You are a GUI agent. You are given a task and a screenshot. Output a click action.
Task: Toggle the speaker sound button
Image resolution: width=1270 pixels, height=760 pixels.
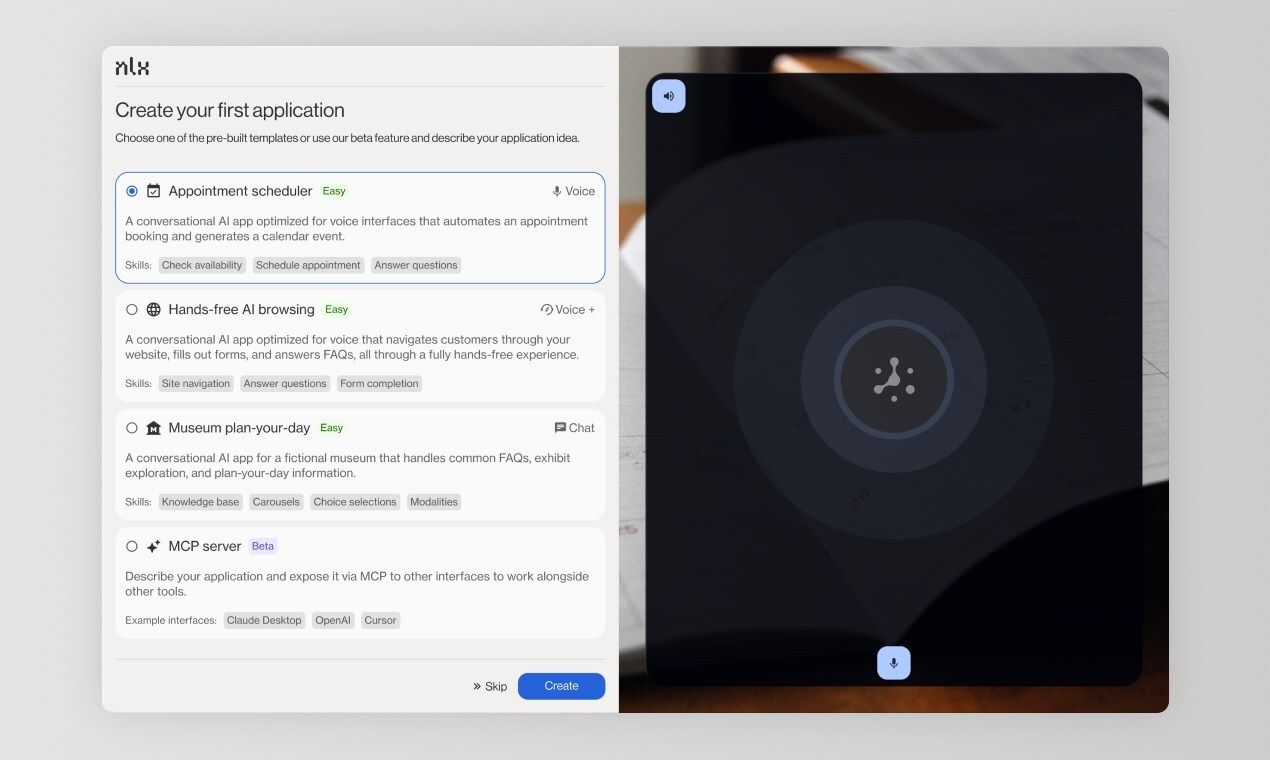tap(669, 96)
